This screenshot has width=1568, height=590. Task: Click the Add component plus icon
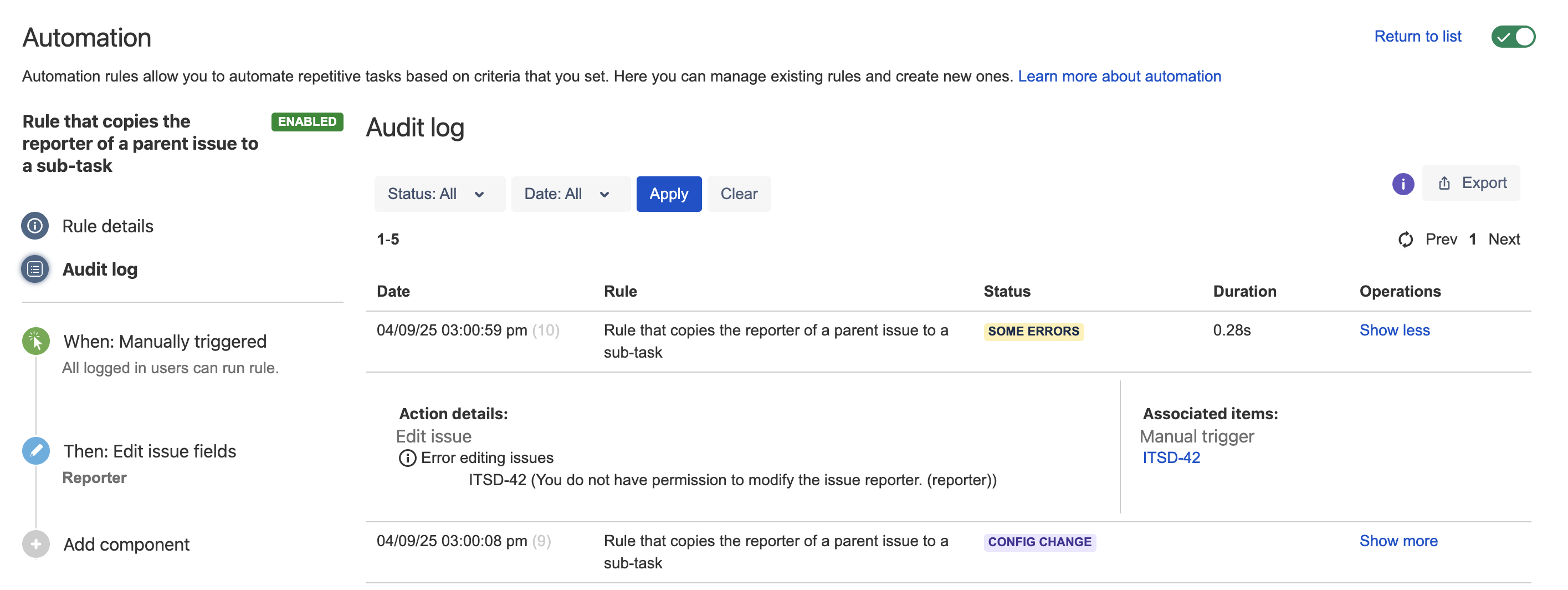pos(36,544)
